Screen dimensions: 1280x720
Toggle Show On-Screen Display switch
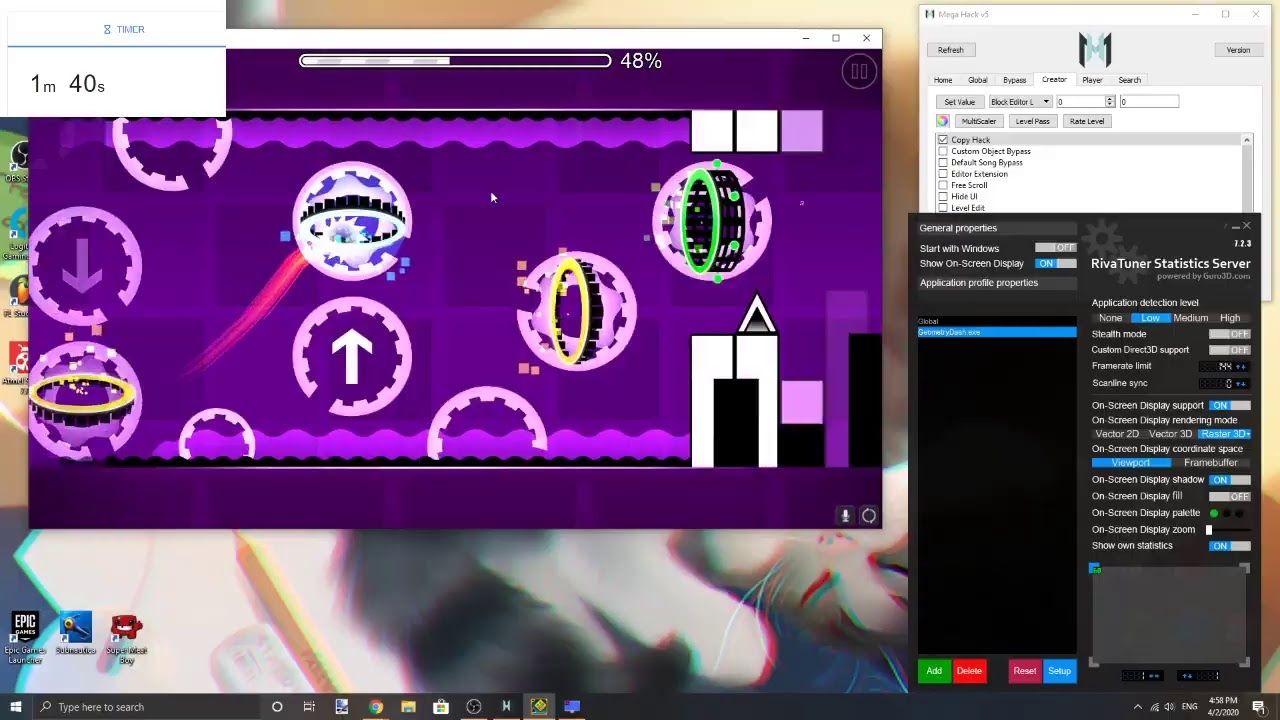pos(1055,263)
